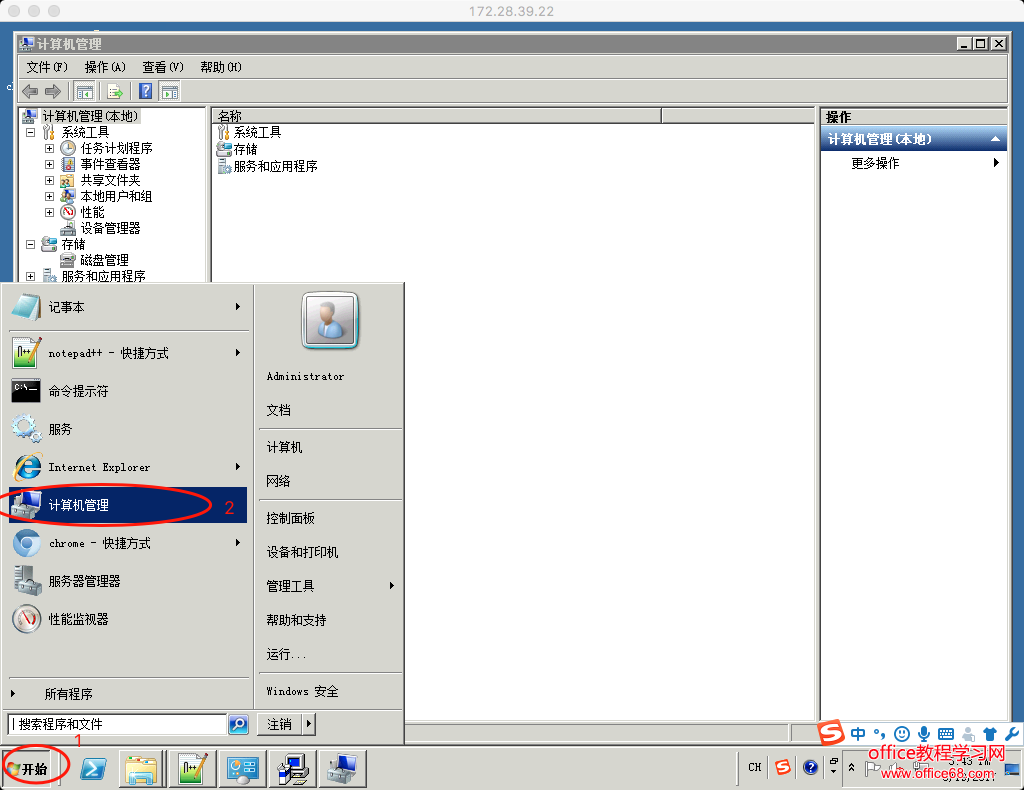The image size is (1024, 790).
Task: Select 计算机管理(本地) root node
Action: [90, 116]
